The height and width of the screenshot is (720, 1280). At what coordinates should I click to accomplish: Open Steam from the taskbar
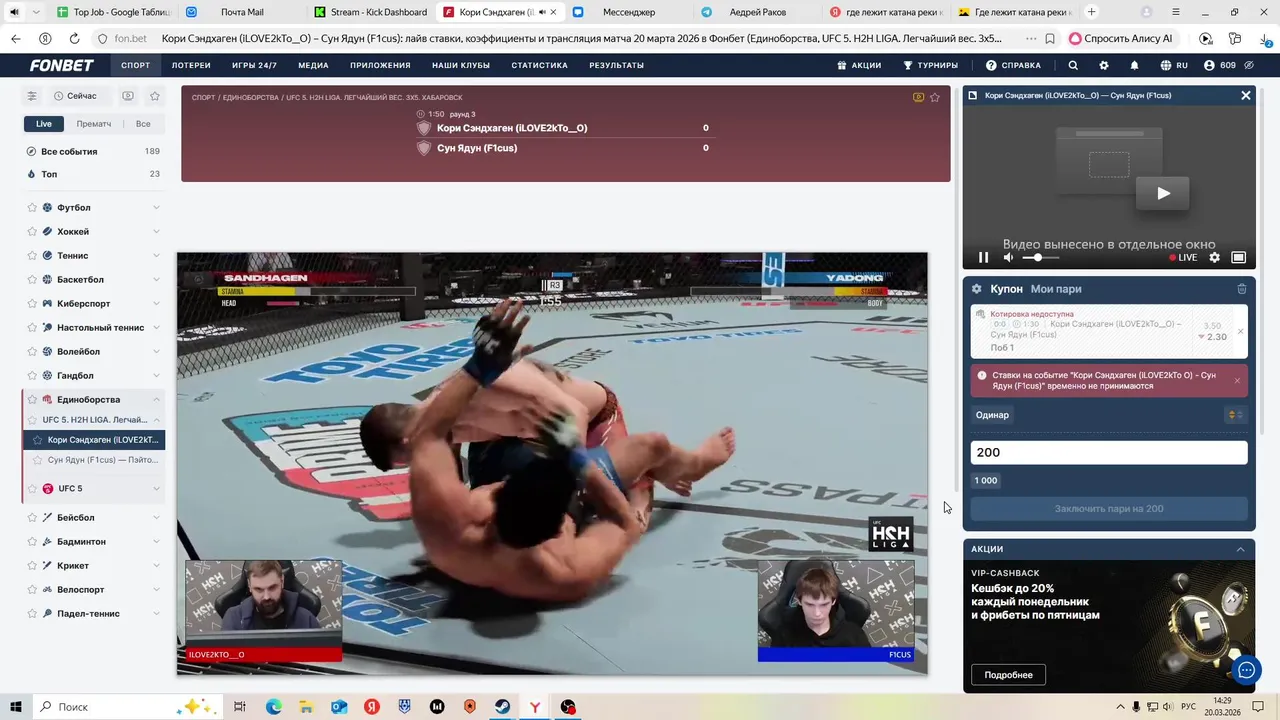(502, 707)
